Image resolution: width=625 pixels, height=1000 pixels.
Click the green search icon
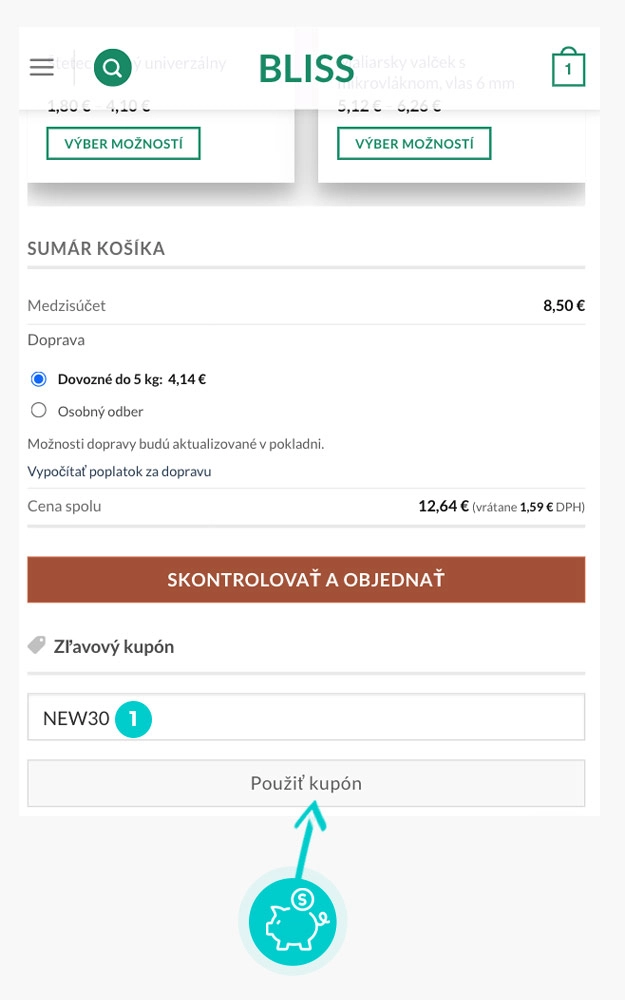click(112, 66)
